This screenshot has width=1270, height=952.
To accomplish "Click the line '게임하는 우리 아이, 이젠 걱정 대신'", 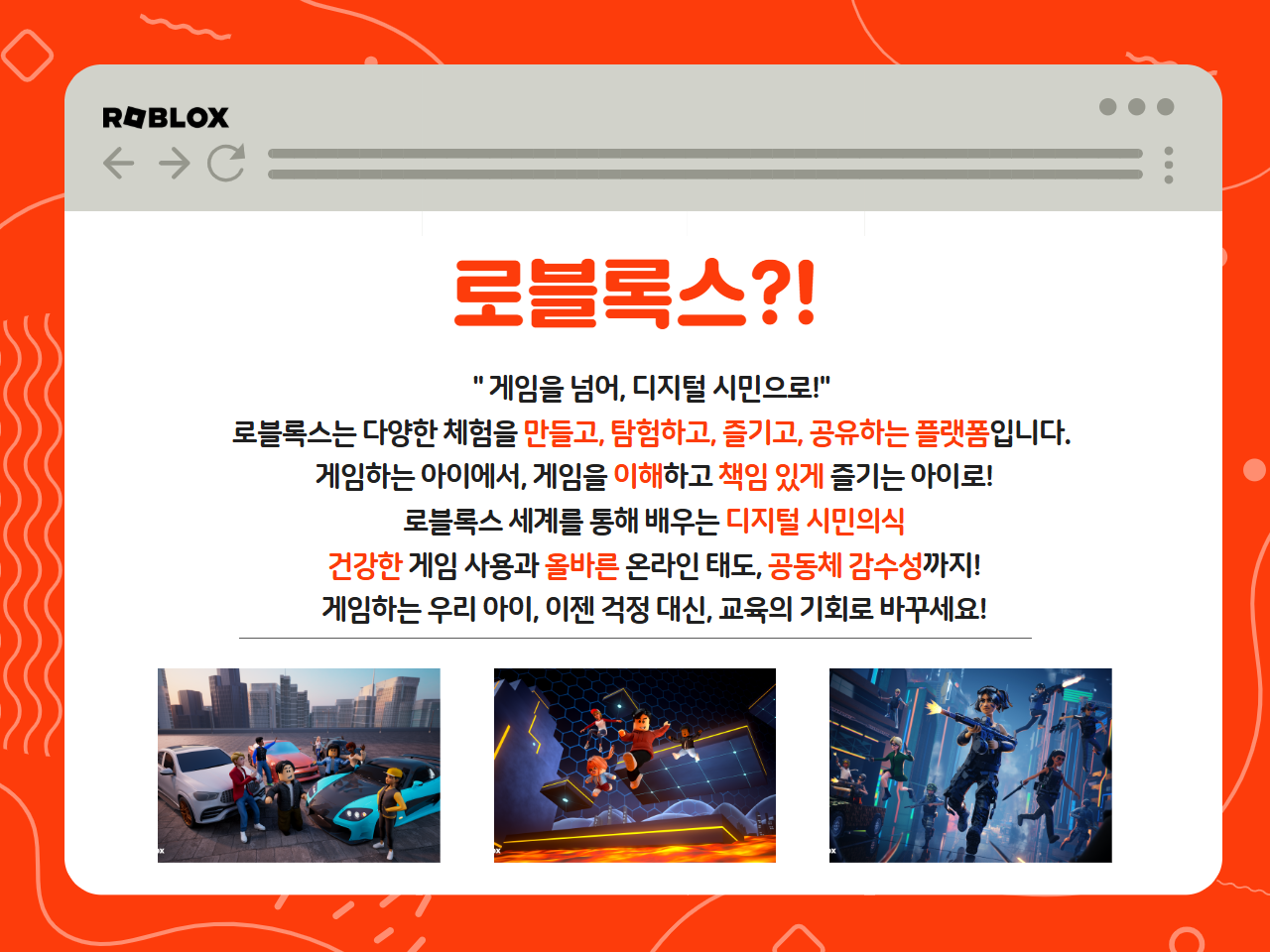I will 517,608.
